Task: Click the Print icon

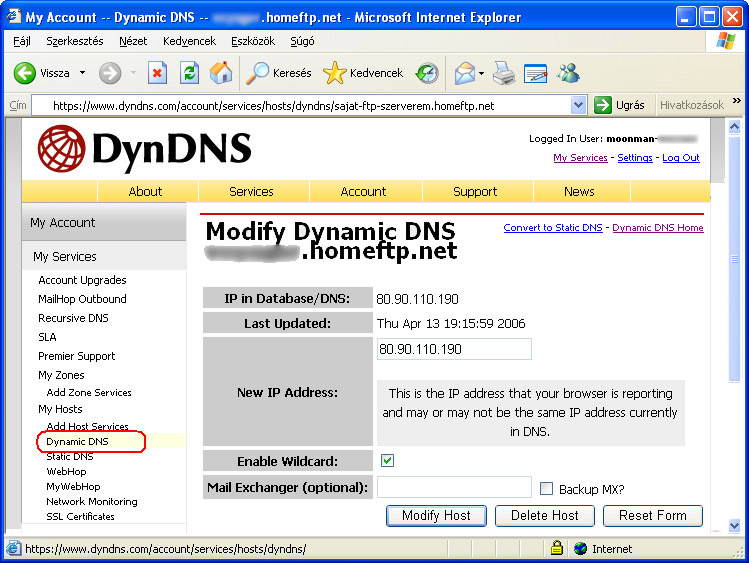Action: [x=503, y=73]
